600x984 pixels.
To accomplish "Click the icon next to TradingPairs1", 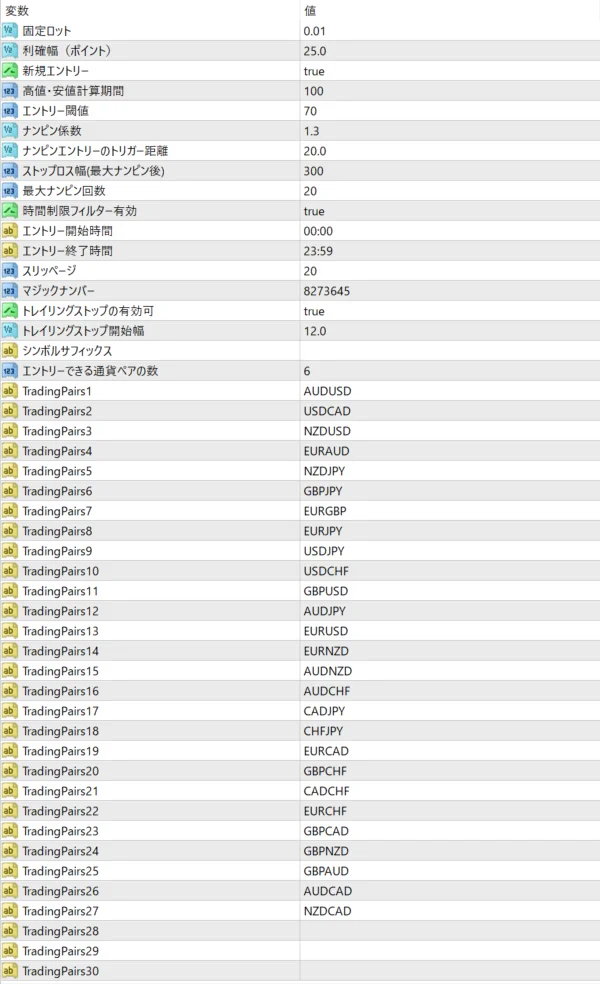I will coord(10,391).
